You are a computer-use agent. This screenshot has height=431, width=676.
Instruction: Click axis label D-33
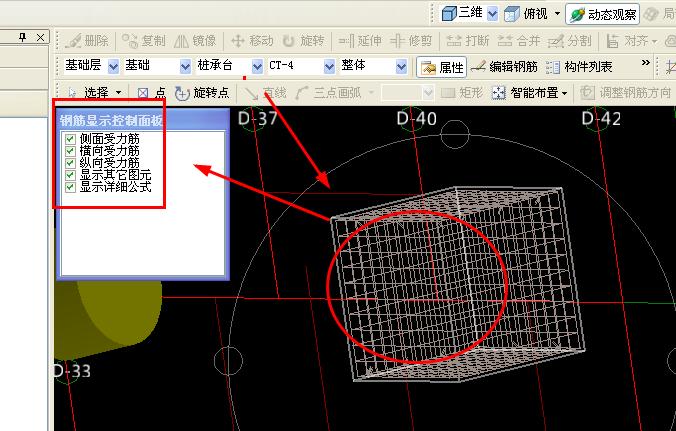pos(72,371)
